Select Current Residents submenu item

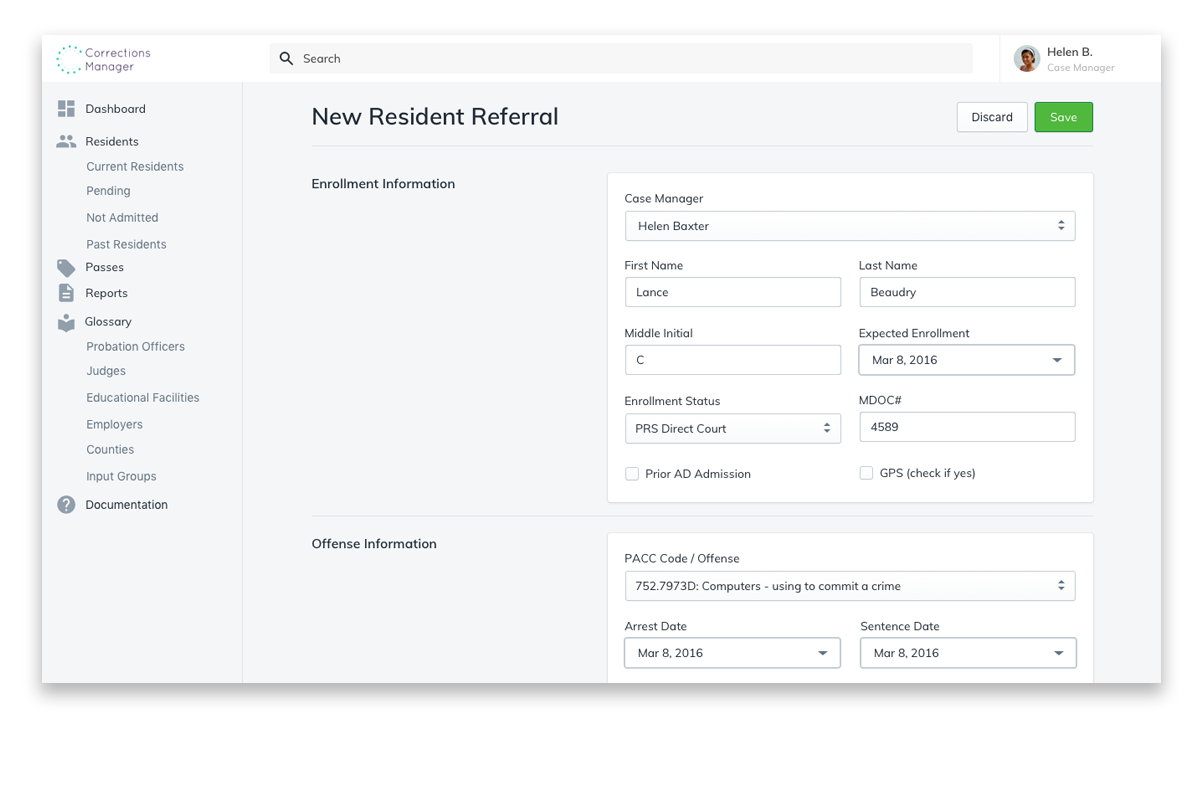[135, 167]
